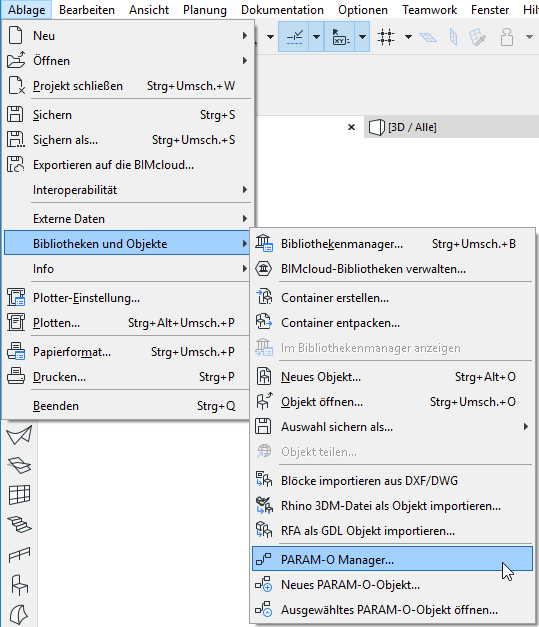539x627 pixels.
Task: Expand the Interoperabilität submenu
Action: tap(128, 190)
